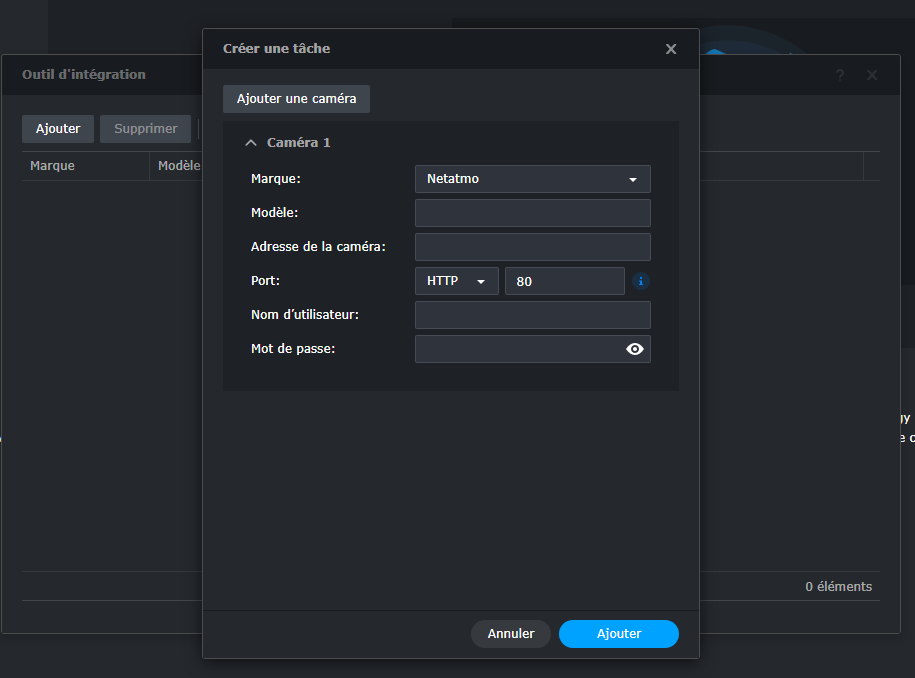Open help via the question mark icon
Screen dimensions: 915x678
(840, 75)
